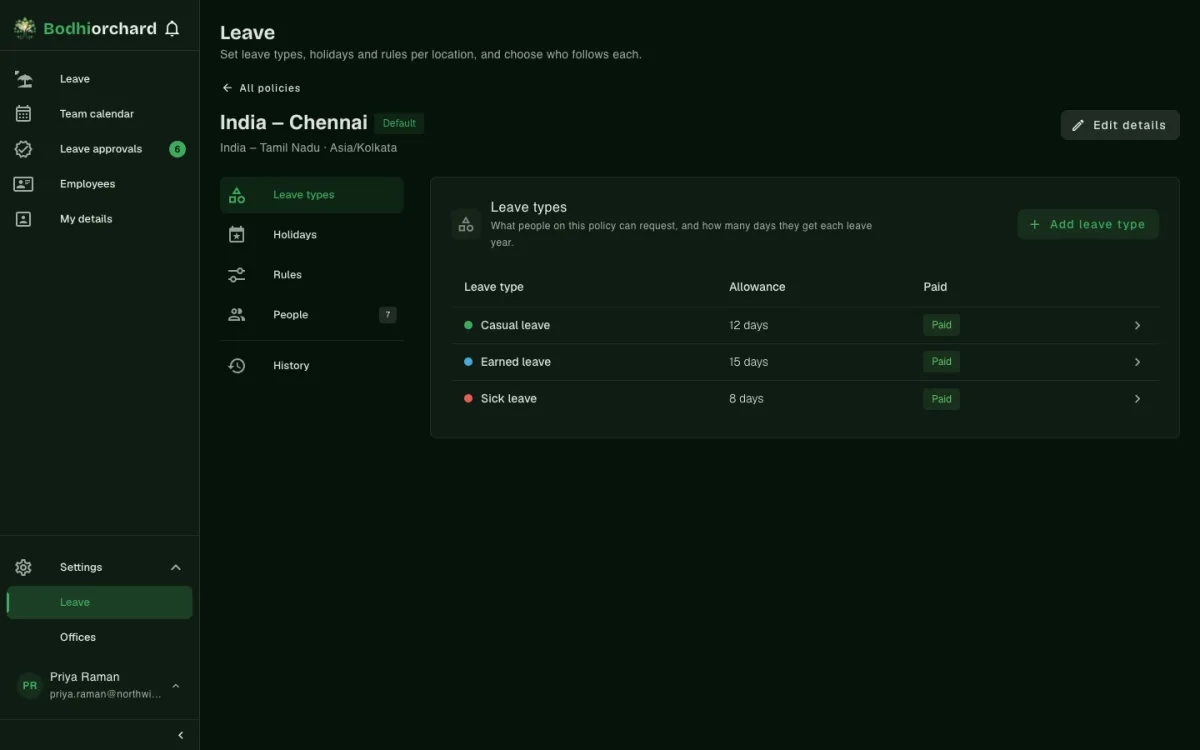1200x750 pixels.
Task: Open Leave approvals page
Action: 100,149
